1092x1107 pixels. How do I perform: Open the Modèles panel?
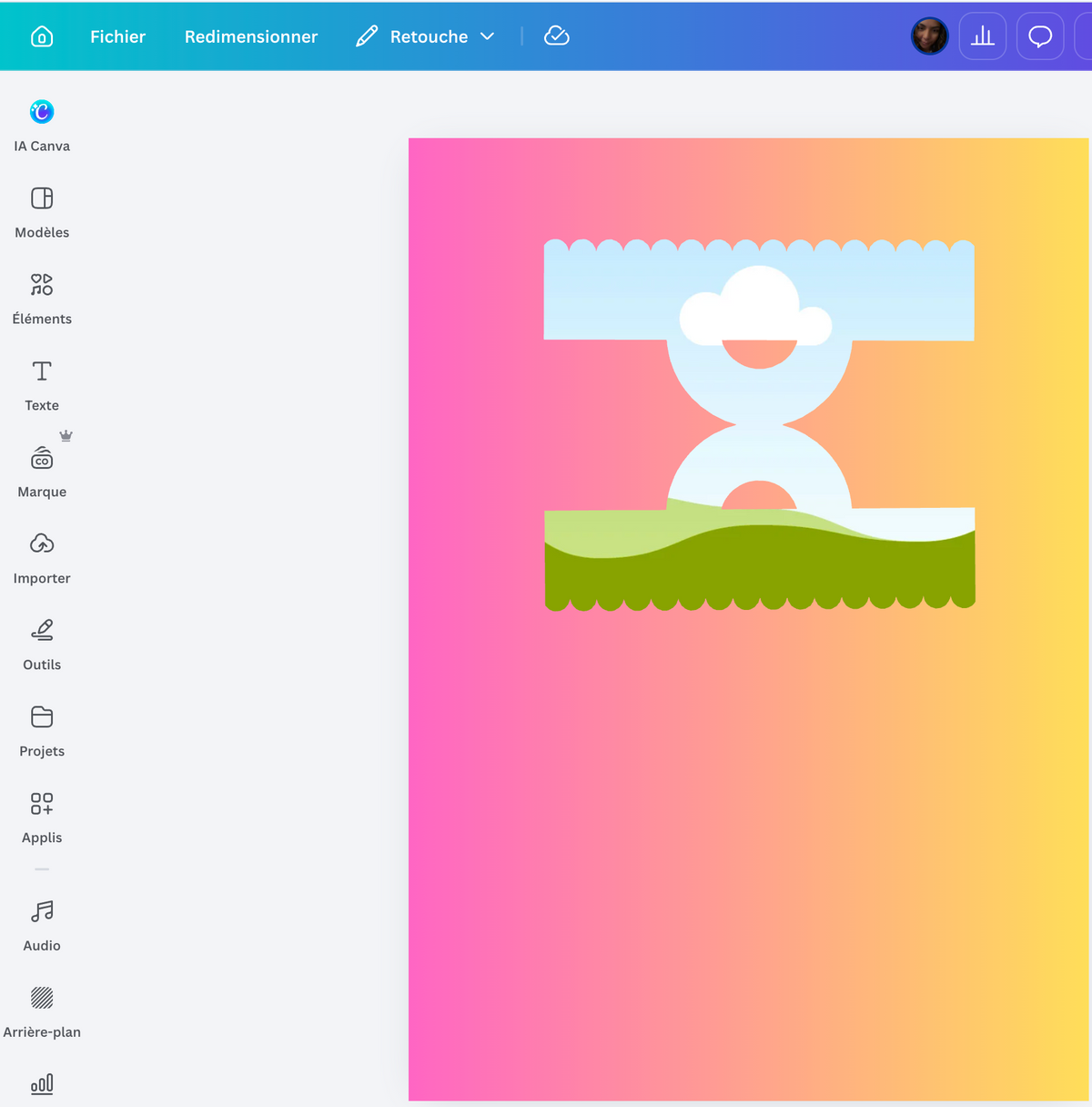pos(42,212)
